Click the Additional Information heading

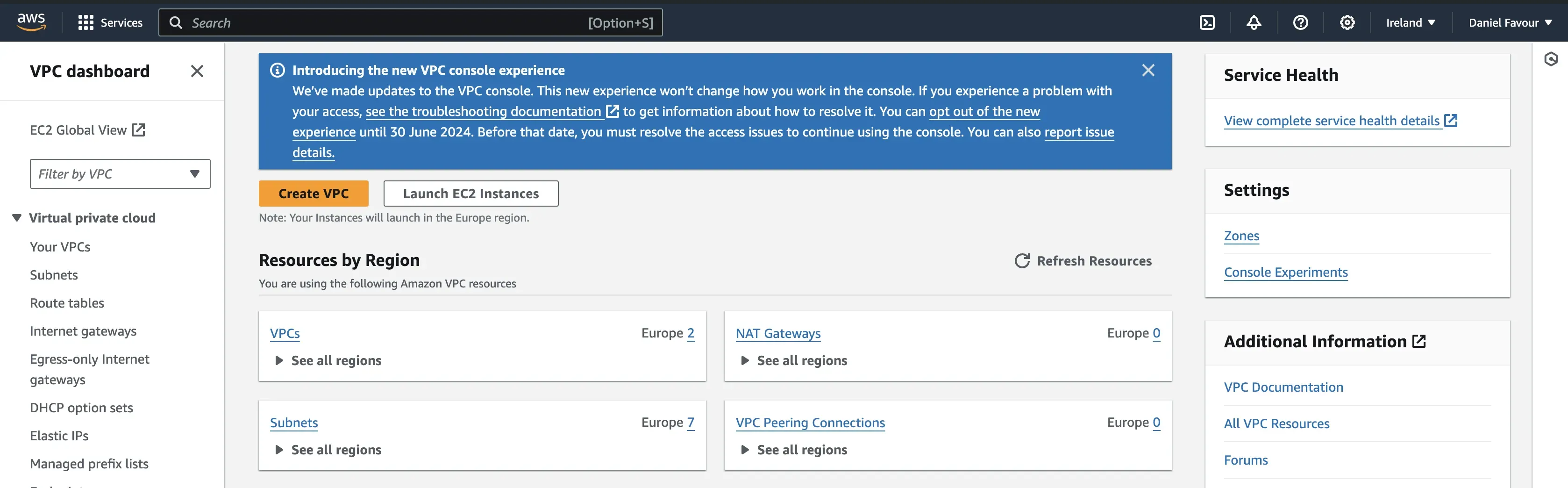(x=1315, y=341)
